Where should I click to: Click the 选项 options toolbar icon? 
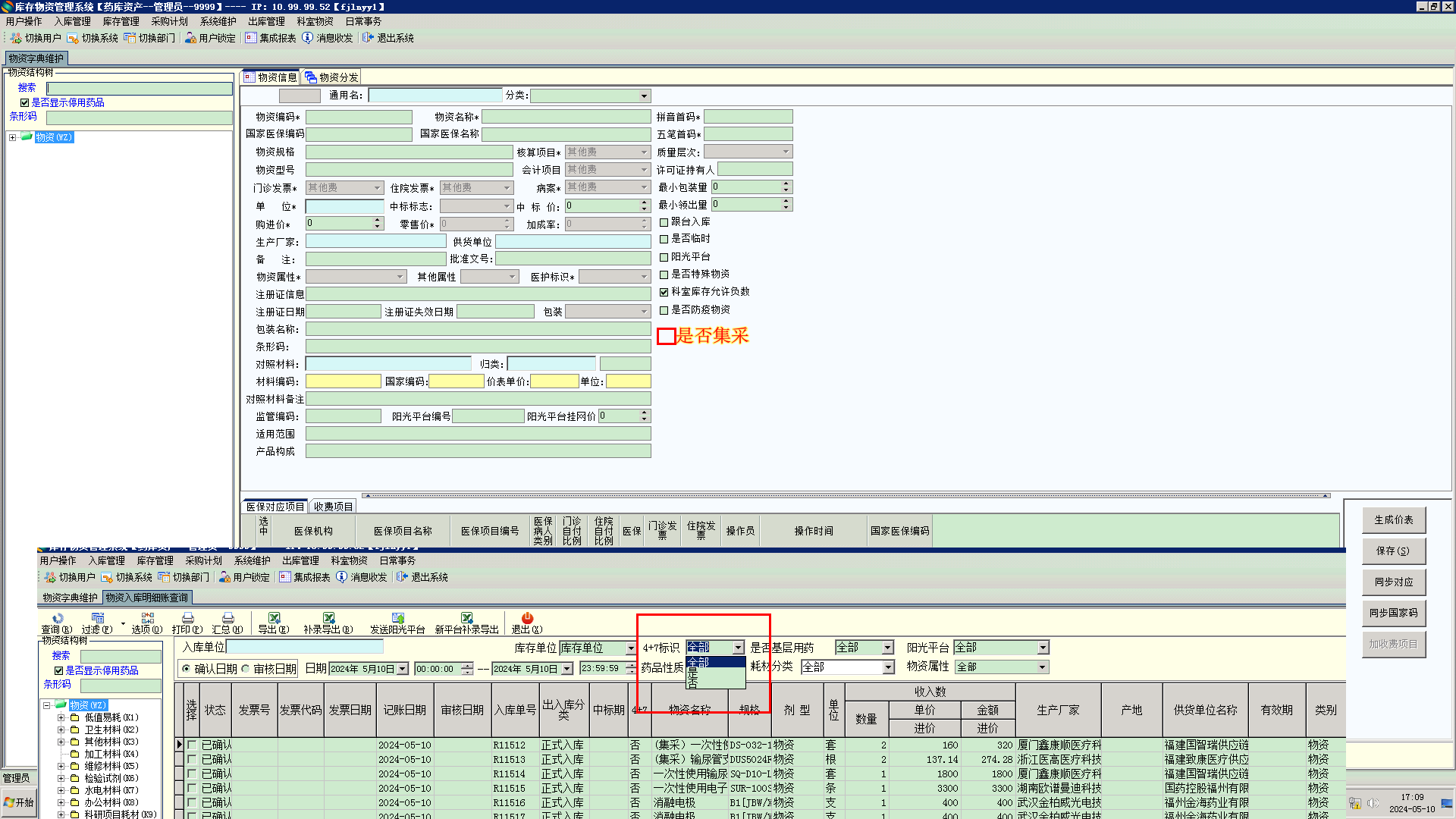click(x=147, y=619)
